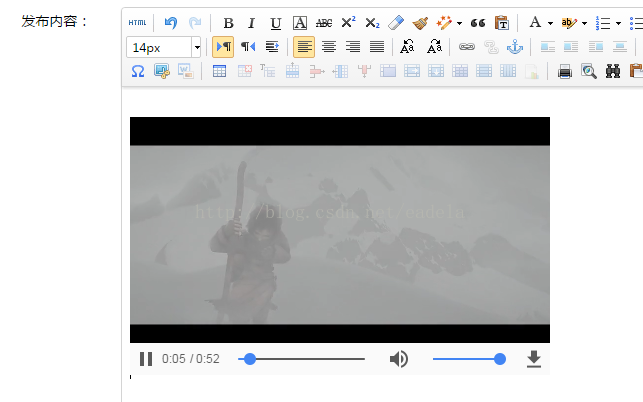Merge cells downward

pyautogui.click(x=436, y=71)
